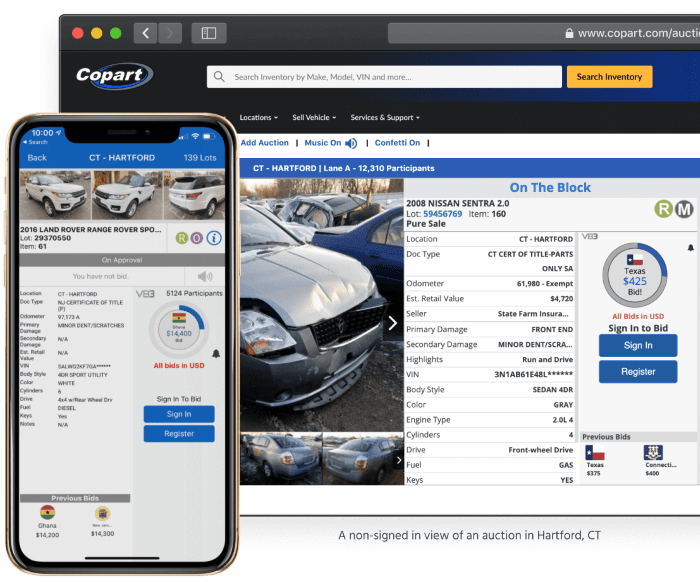Click the gray M badge on Nissan Sentra
This screenshot has height=582, width=700.
tap(684, 208)
